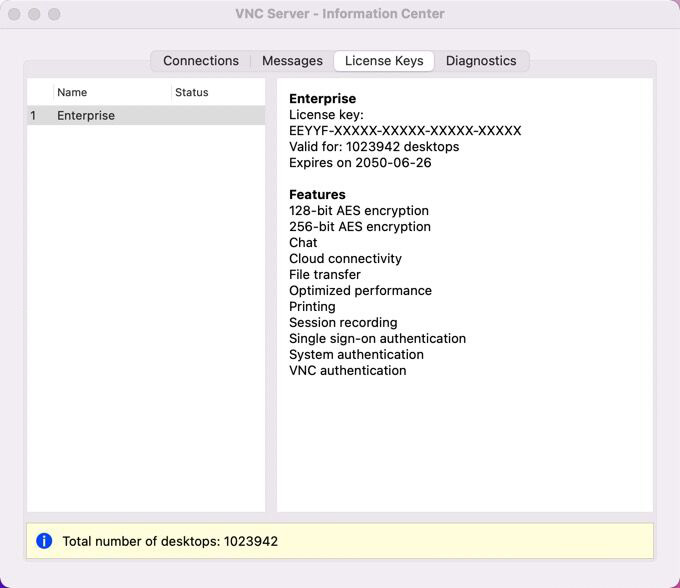
Task: Click 'Expires on 2050-06-26' text
Action: pyautogui.click(x=360, y=163)
